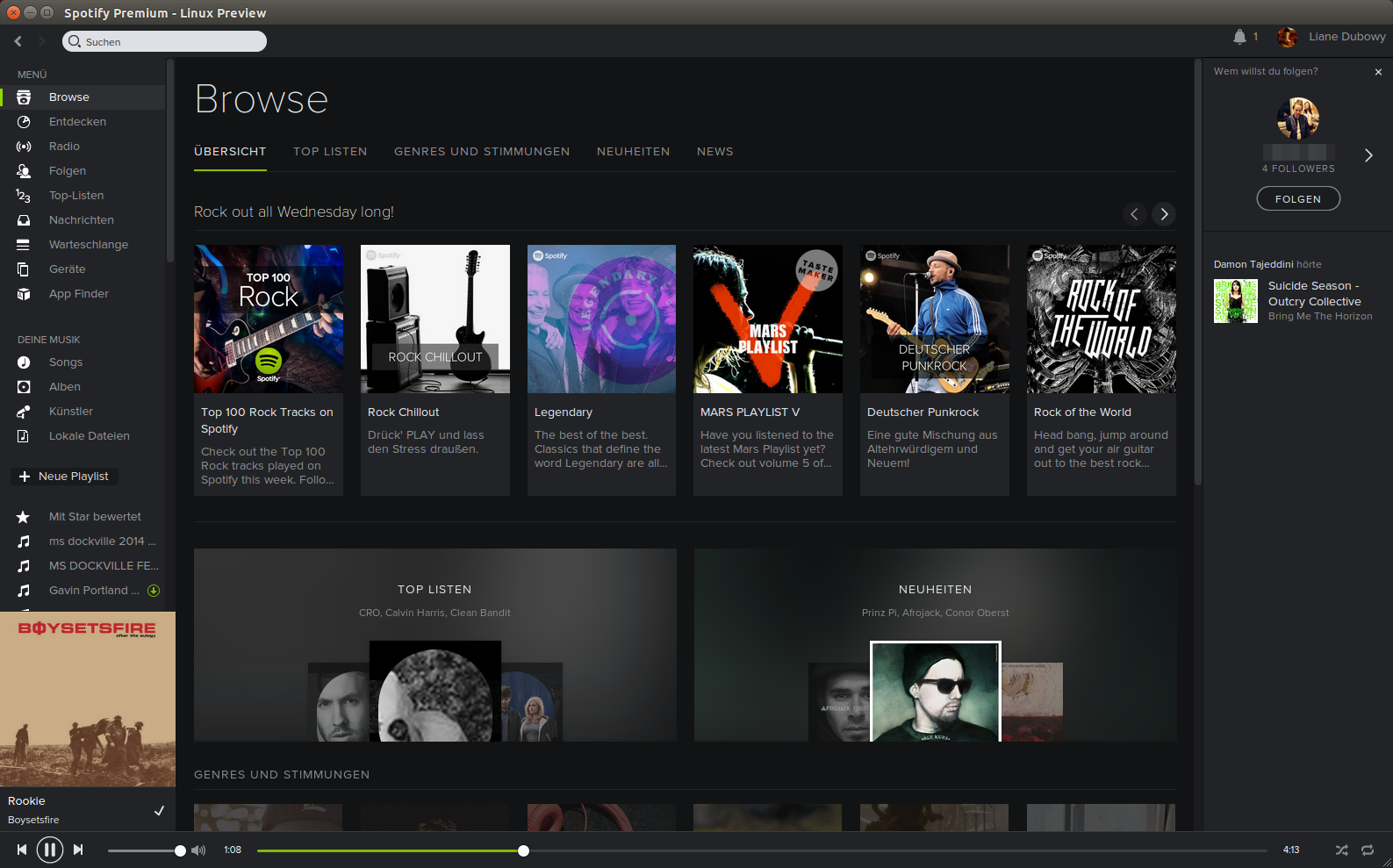This screenshot has height=868, width=1393.
Task: Click the volume speaker icon
Action: [x=198, y=850]
